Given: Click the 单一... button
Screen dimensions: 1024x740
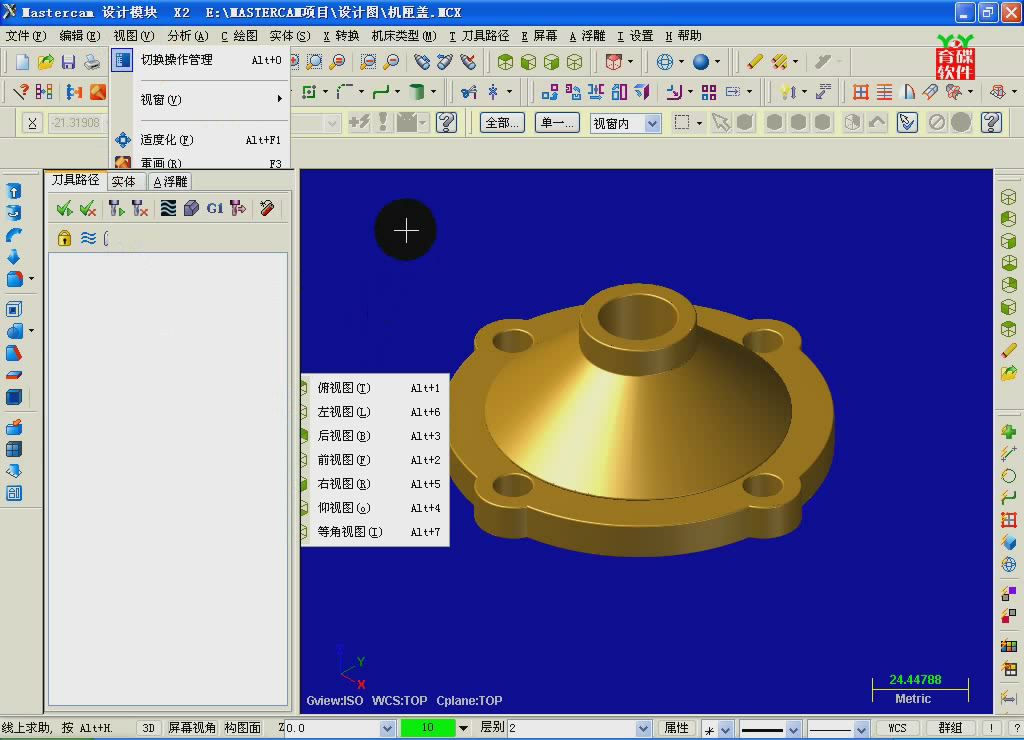Looking at the screenshot, I should [x=557, y=123].
